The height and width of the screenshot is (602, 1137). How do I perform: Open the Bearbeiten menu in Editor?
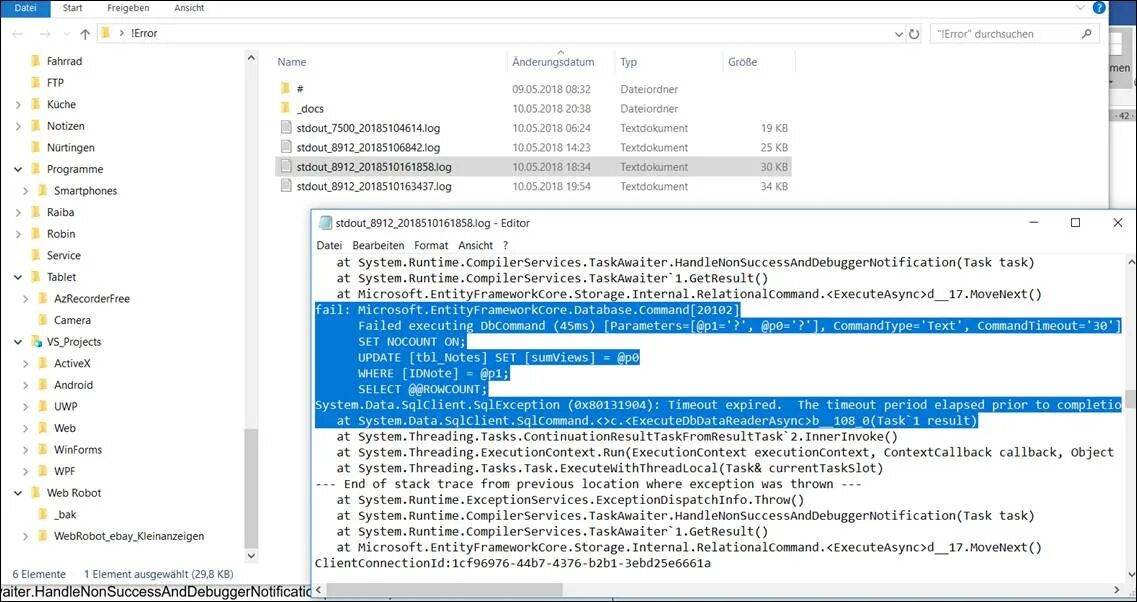tap(379, 245)
